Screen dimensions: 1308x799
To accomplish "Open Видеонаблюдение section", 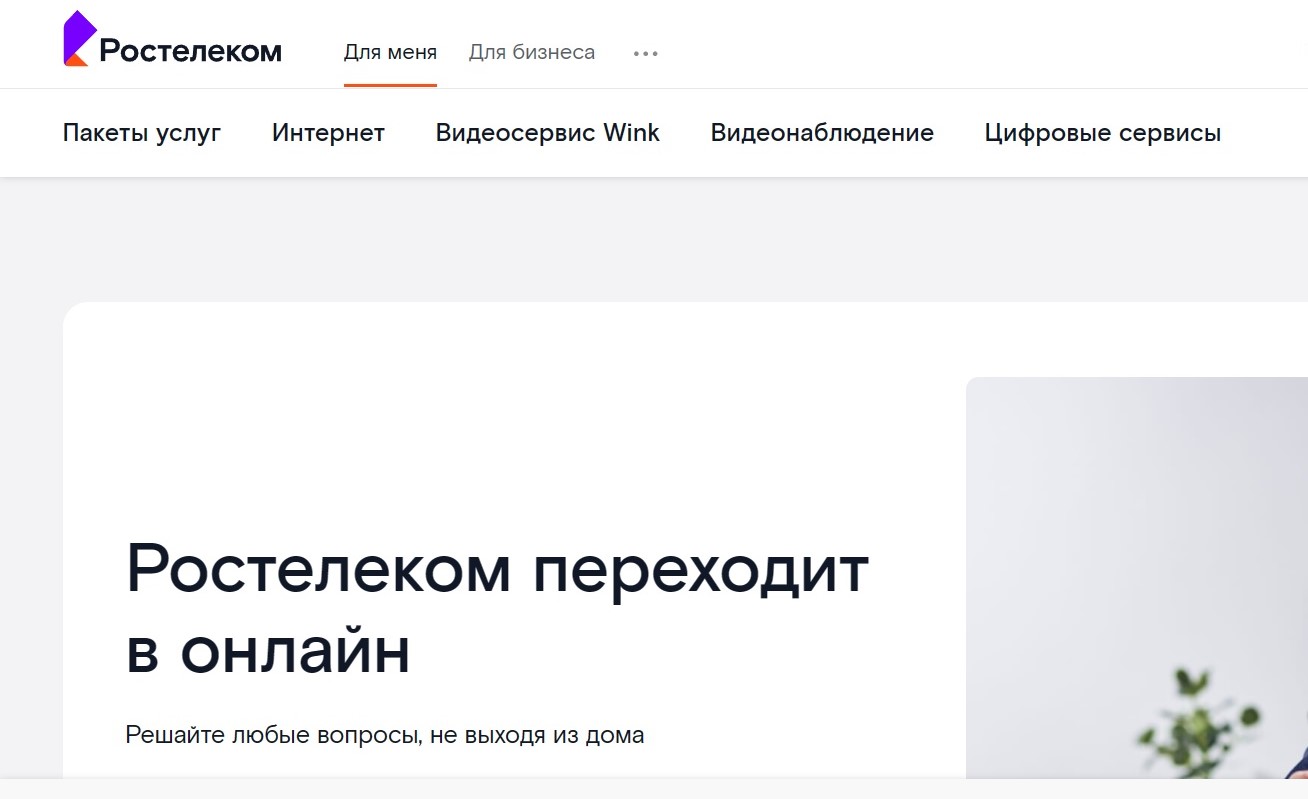I will click(x=822, y=133).
